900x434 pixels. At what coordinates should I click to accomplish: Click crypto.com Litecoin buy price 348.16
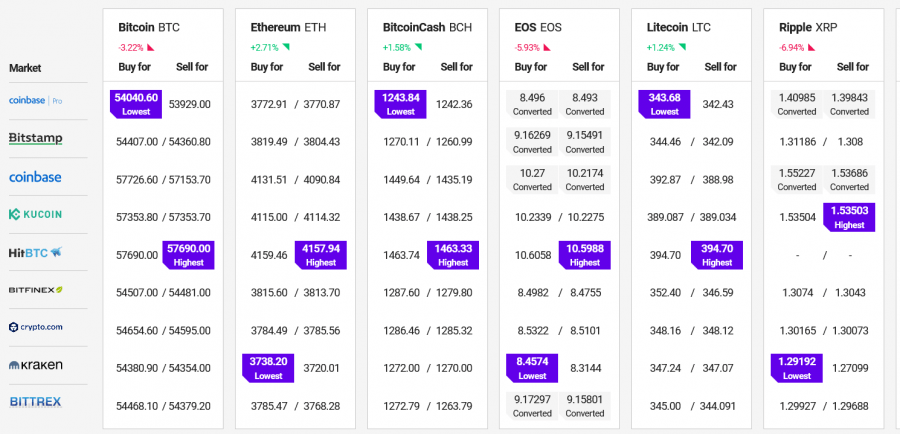pos(665,331)
